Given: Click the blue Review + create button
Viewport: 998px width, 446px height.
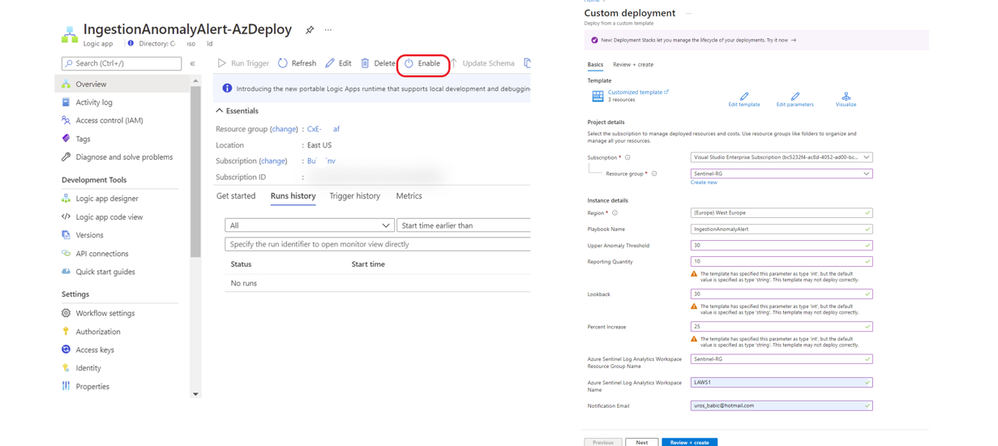Looking at the screenshot, I should 690,442.
